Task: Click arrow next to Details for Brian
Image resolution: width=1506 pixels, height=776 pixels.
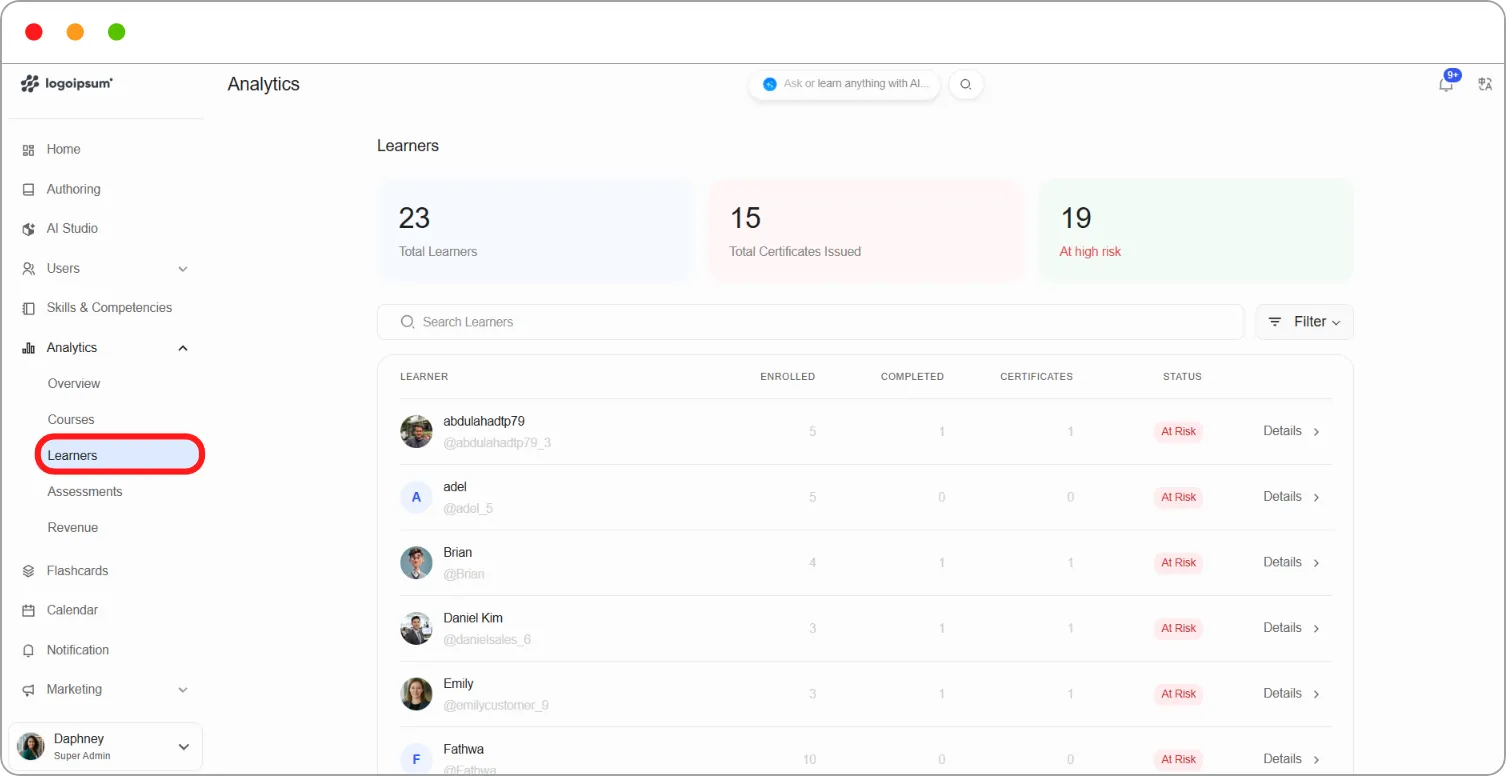Action: pyautogui.click(x=1316, y=563)
